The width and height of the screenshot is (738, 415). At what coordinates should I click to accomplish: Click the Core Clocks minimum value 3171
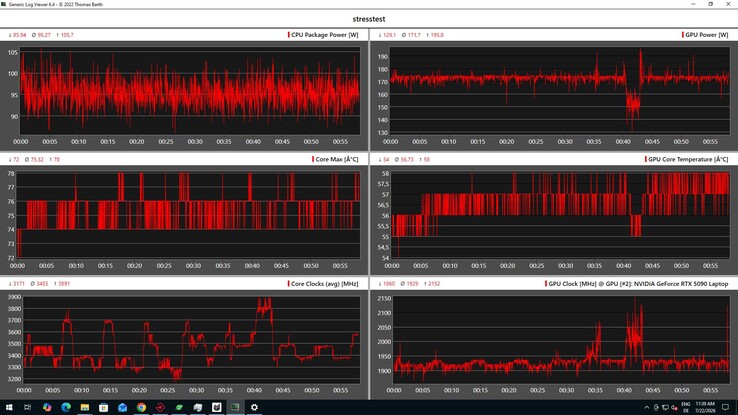click(x=19, y=284)
